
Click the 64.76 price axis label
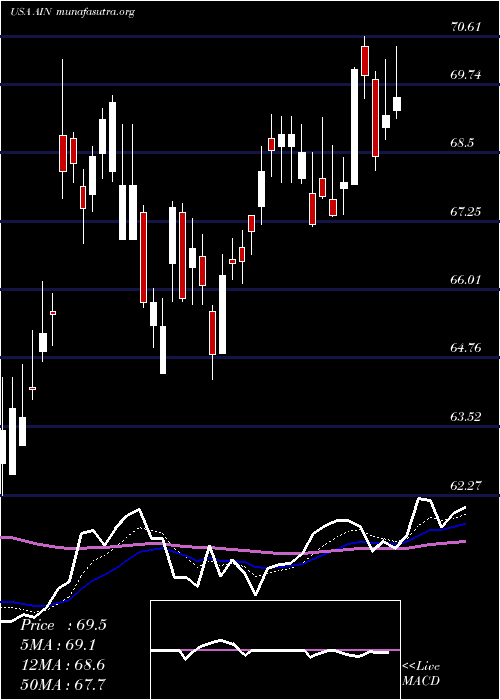[466, 347]
